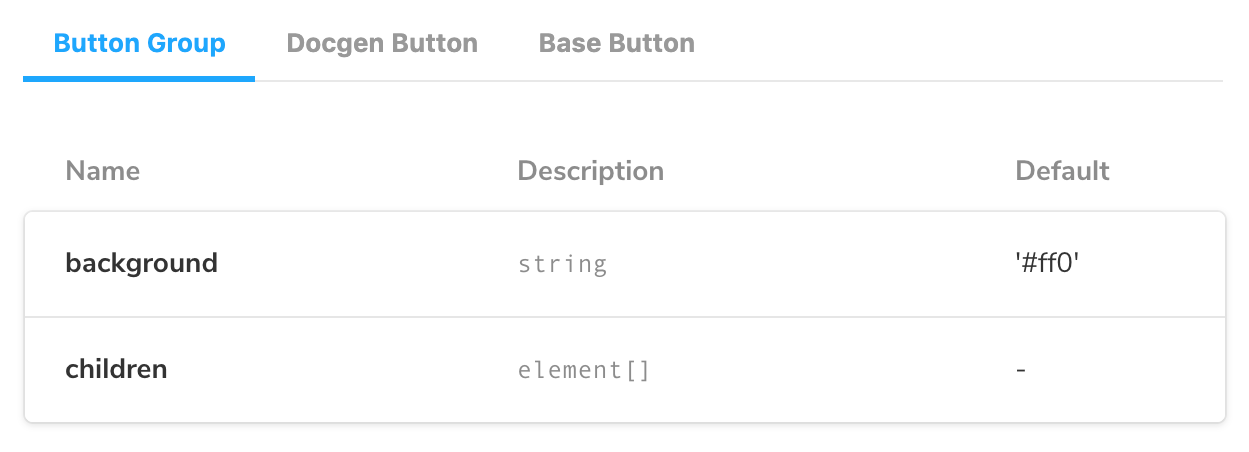Click the dash default for children
Viewport: 1249px width, 452px height.
[1021, 370]
